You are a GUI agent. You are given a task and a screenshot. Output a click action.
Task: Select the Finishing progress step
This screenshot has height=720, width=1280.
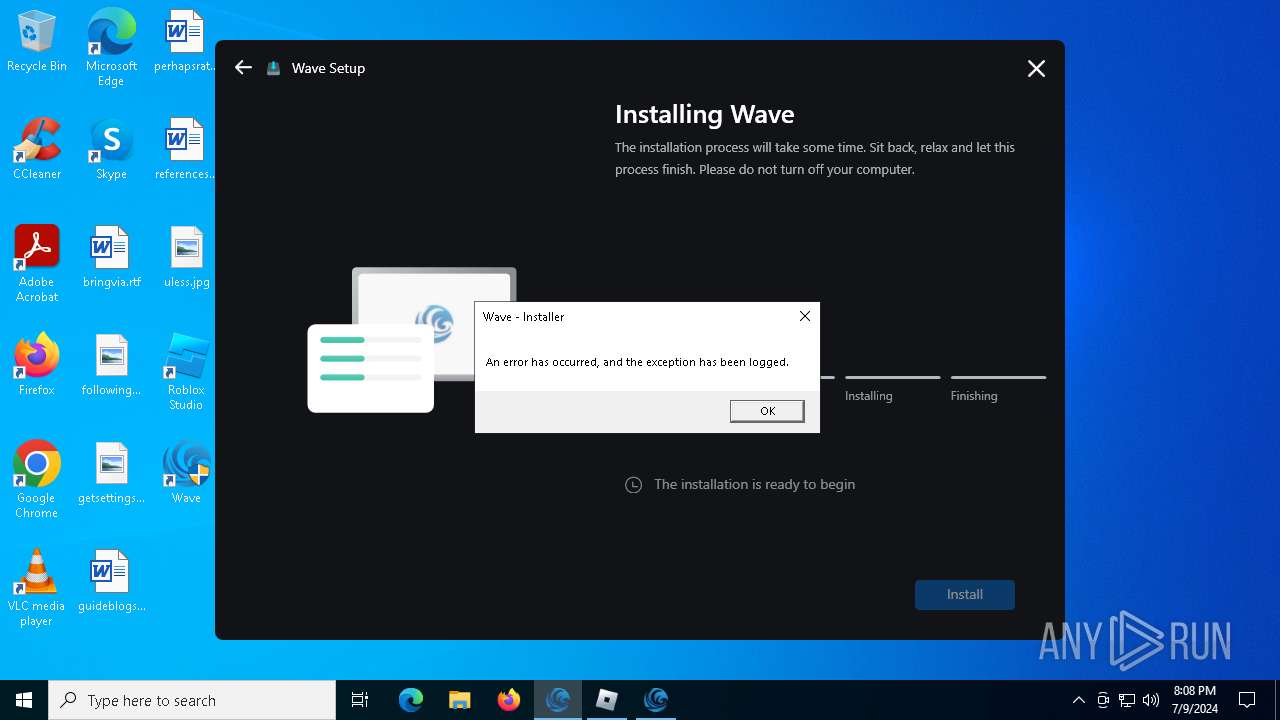pos(998,389)
